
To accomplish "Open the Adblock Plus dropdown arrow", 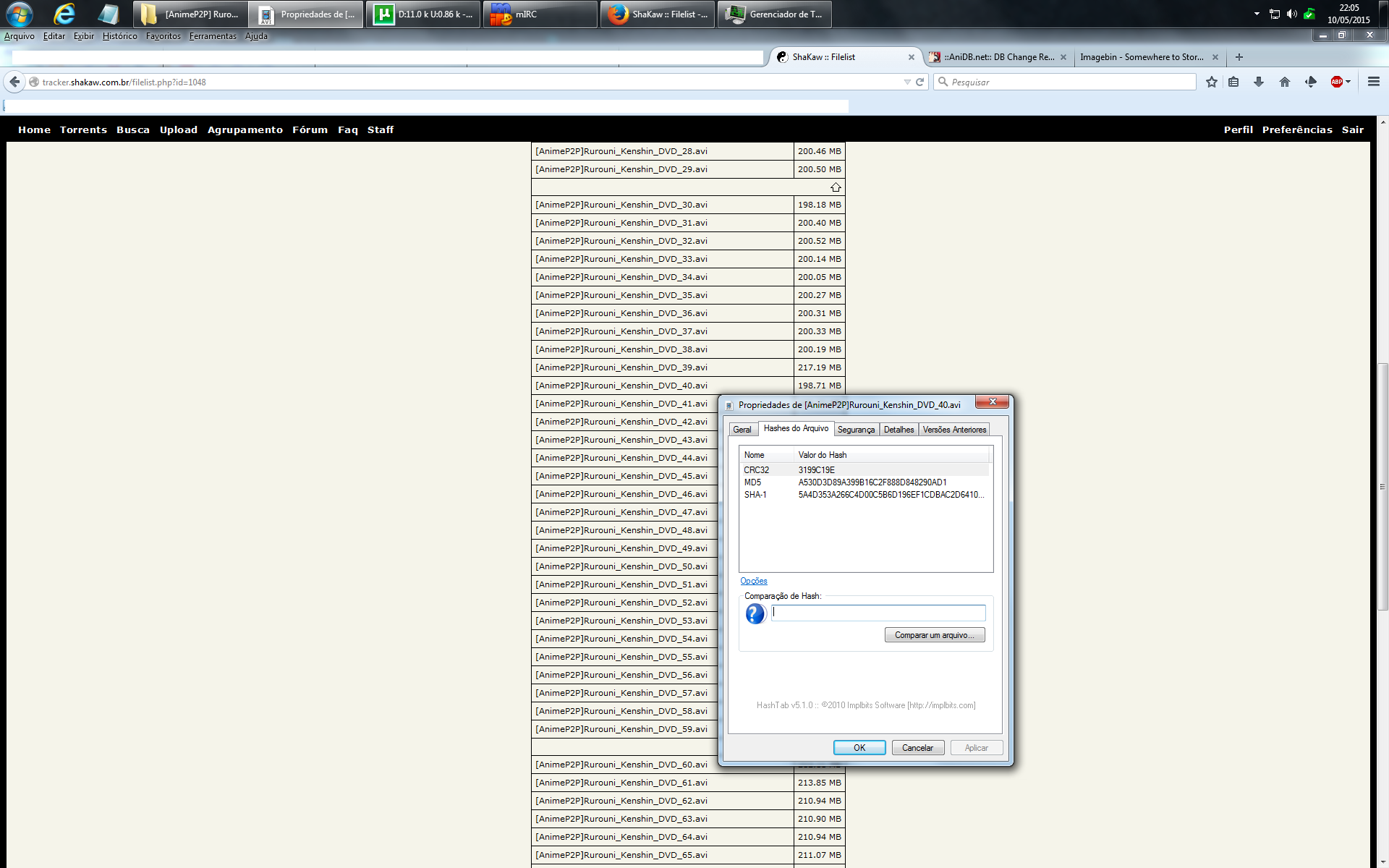I will point(1348,82).
